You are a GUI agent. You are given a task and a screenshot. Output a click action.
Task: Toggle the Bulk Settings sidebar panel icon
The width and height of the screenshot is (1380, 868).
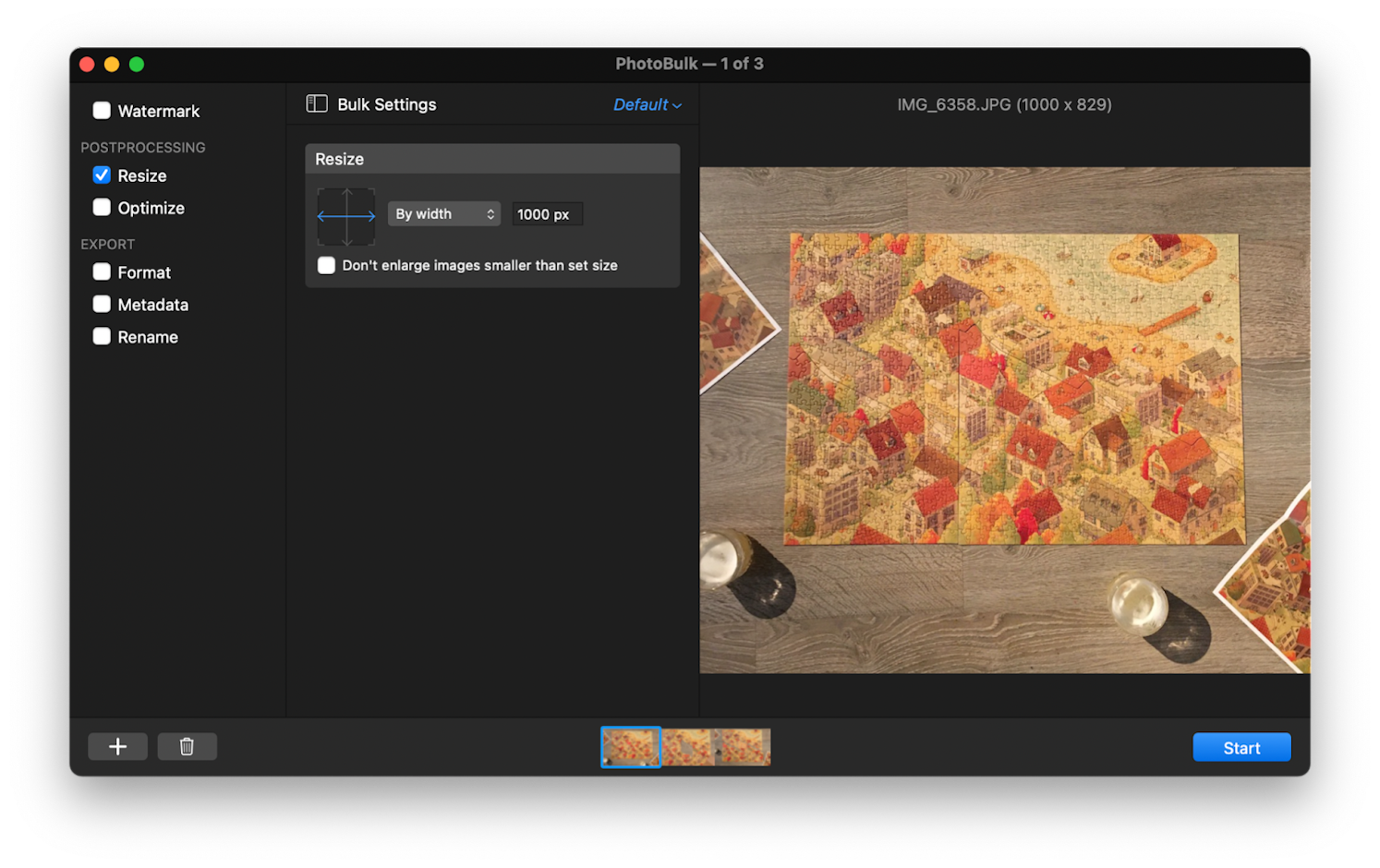[x=317, y=104]
